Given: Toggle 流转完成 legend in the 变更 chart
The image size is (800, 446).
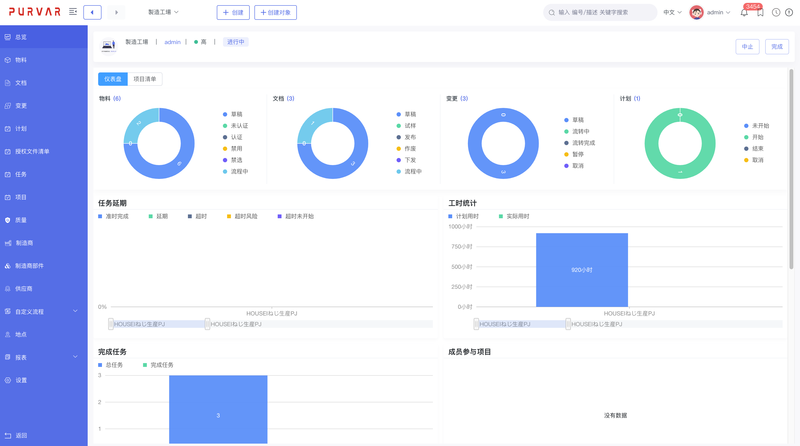Looking at the screenshot, I should [580, 143].
